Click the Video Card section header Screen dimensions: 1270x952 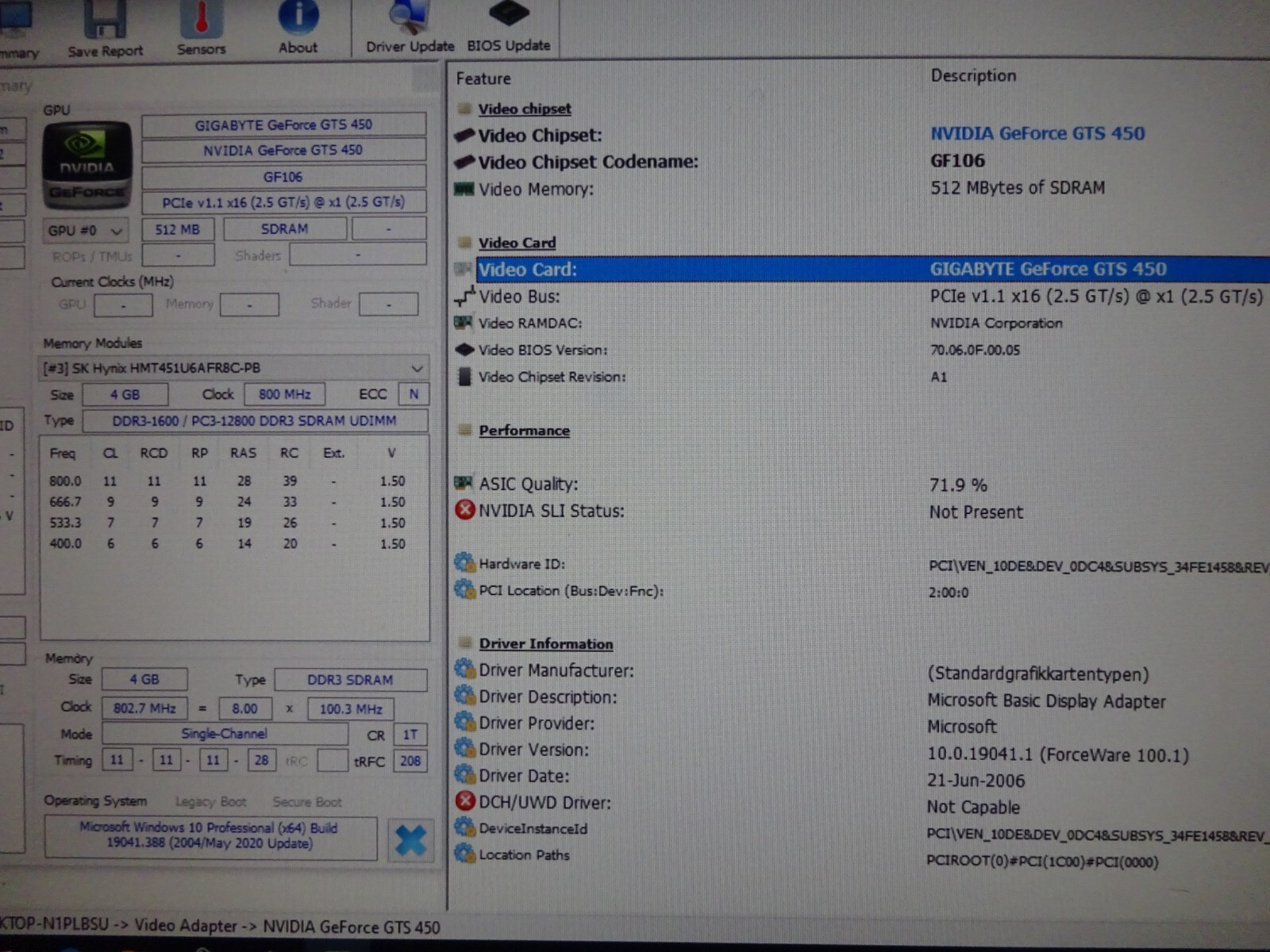(517, 243)
